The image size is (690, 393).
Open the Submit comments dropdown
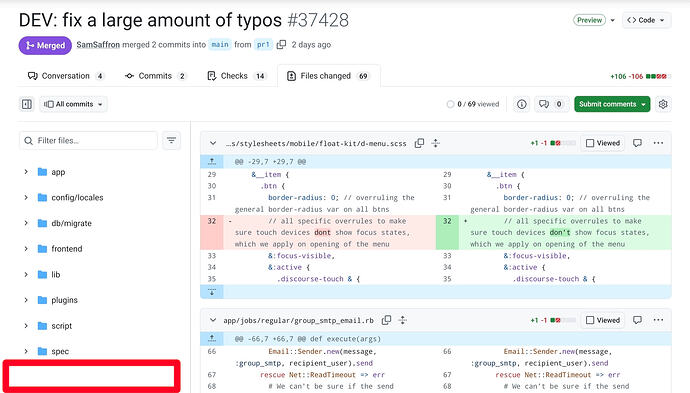coord(612,104)
